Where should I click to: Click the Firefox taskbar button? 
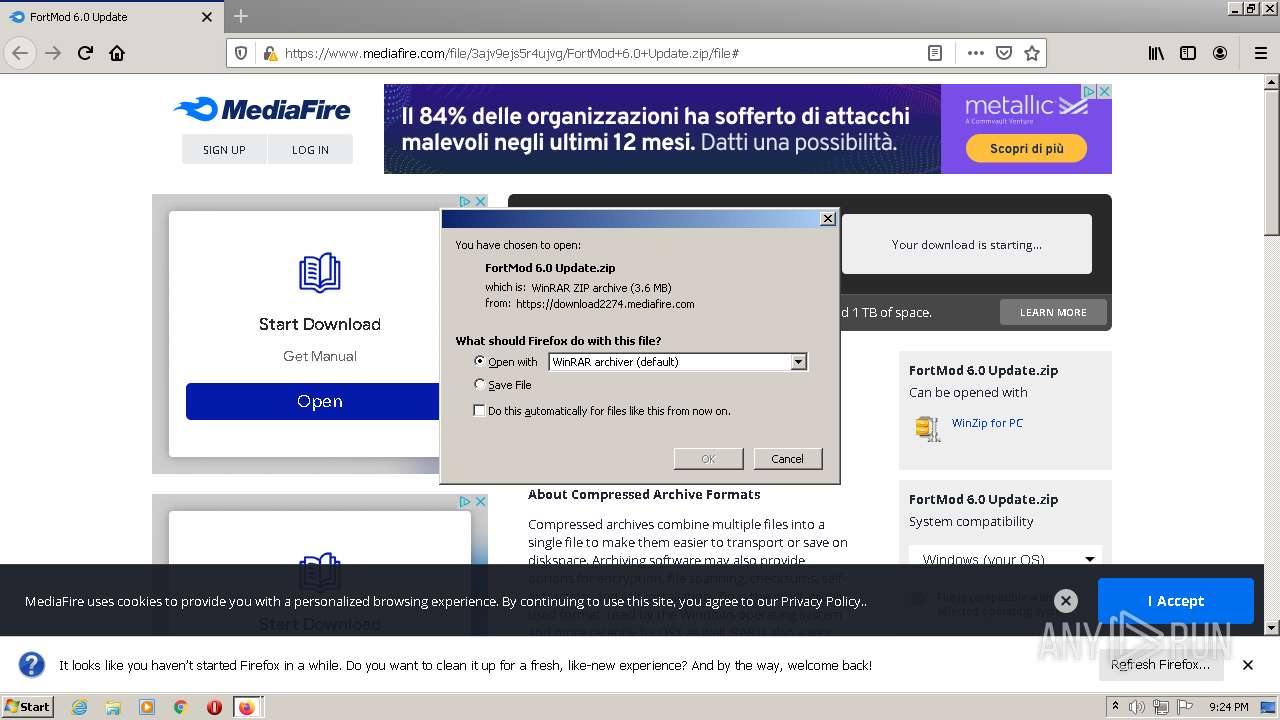coord(247,707)
